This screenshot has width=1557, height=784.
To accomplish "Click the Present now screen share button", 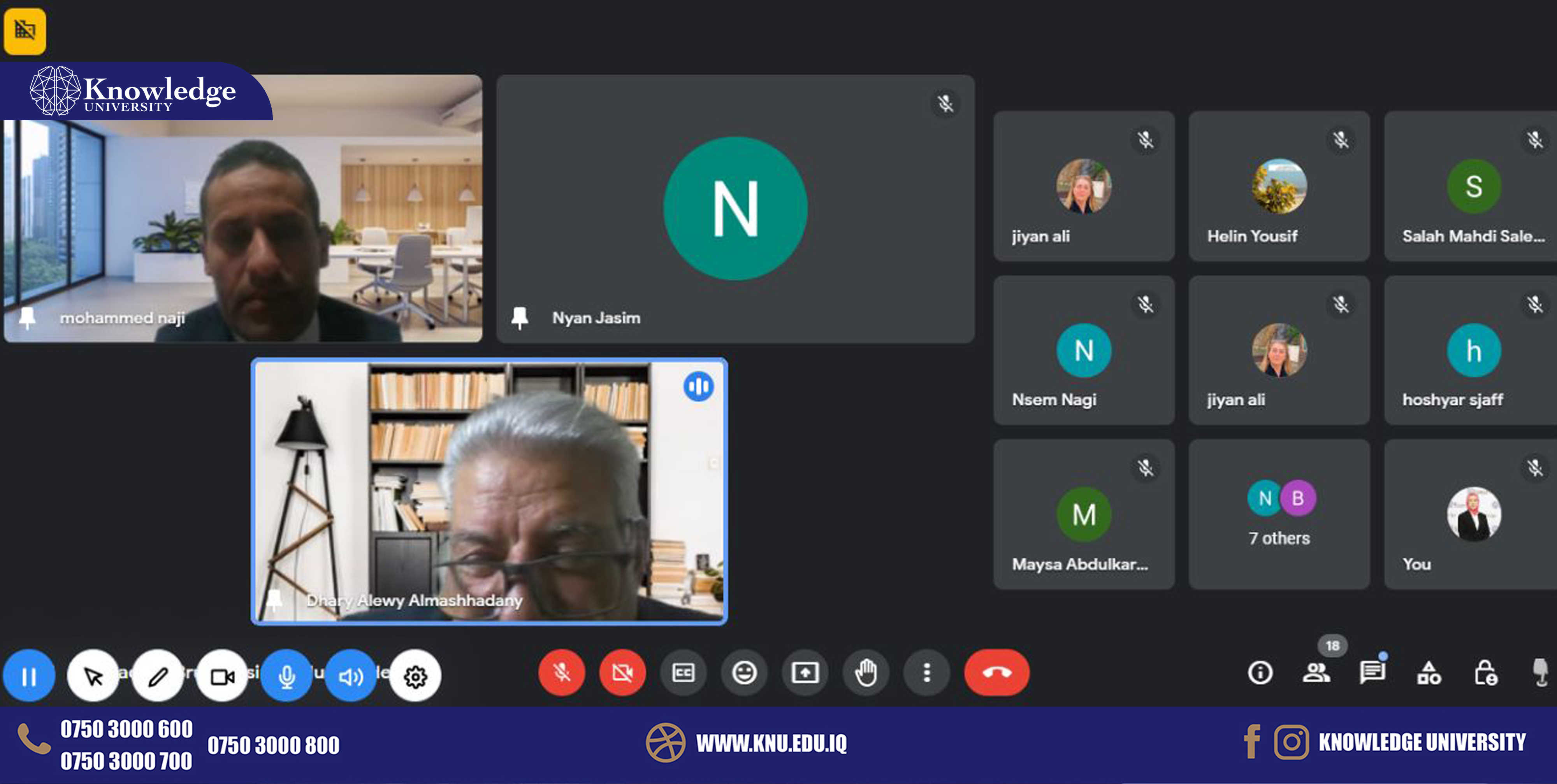I will point(805,672).
